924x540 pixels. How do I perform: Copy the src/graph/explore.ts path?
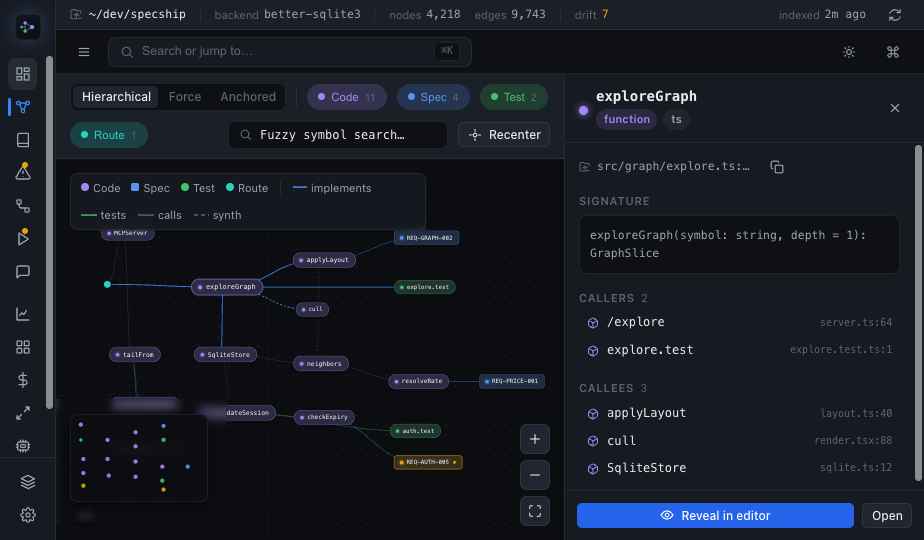[777, 167]
